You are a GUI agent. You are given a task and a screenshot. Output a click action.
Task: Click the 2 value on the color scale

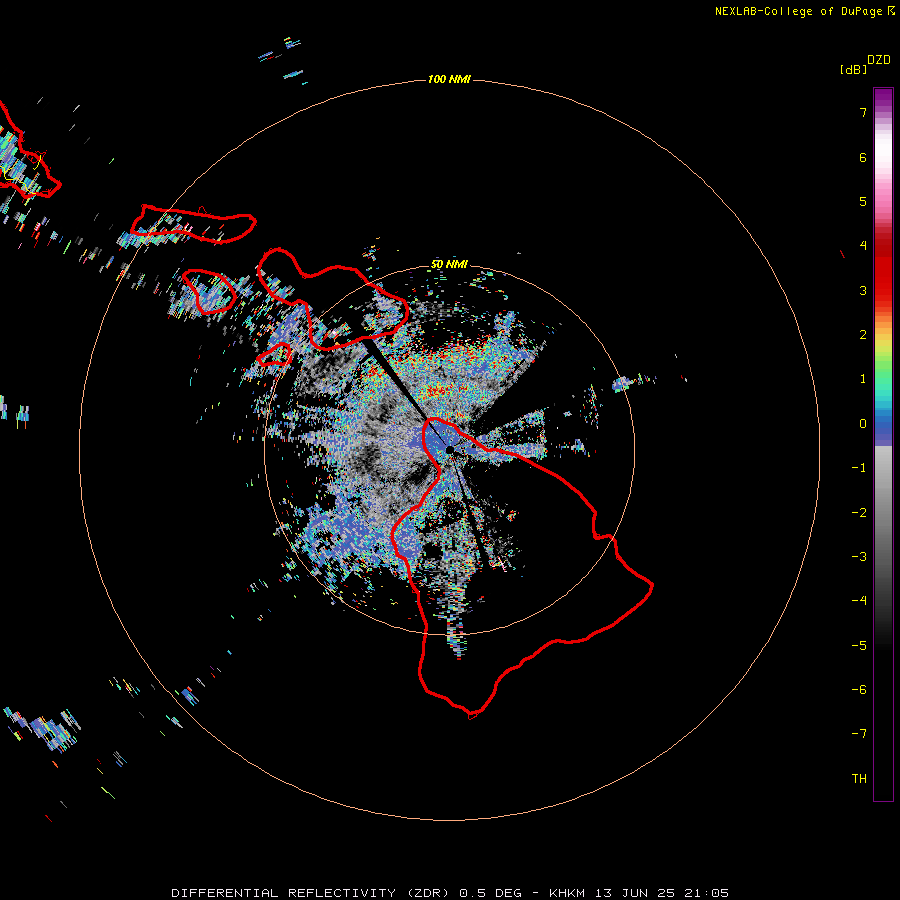[x=863, y=335]
